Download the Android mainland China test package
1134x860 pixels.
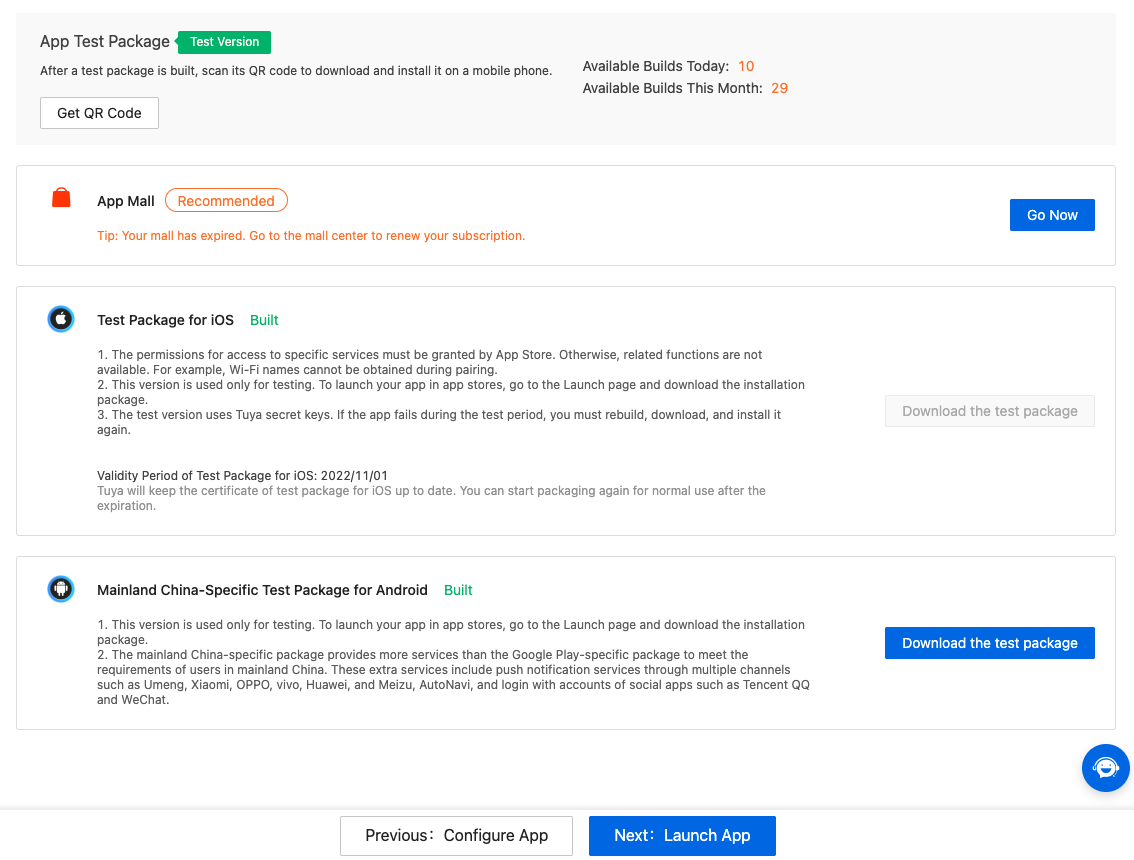[989, 643]
